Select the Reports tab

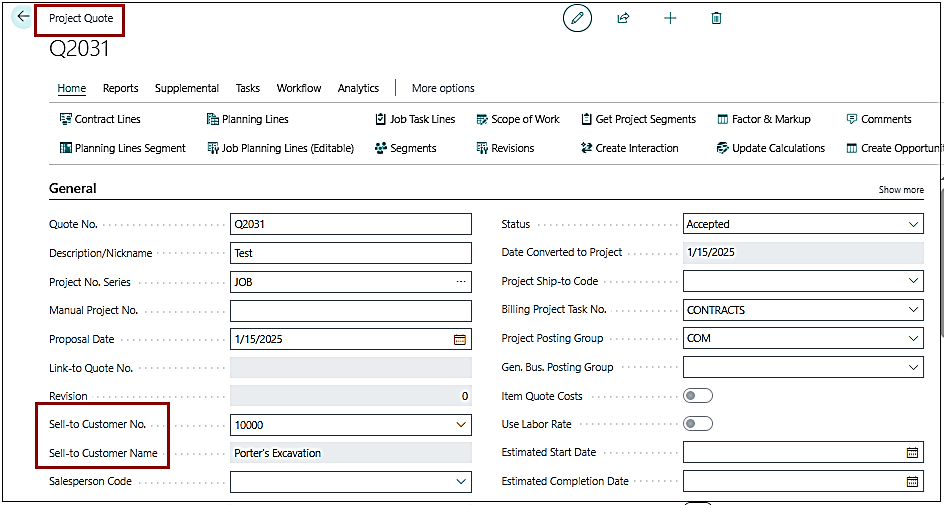click(120, 88)
